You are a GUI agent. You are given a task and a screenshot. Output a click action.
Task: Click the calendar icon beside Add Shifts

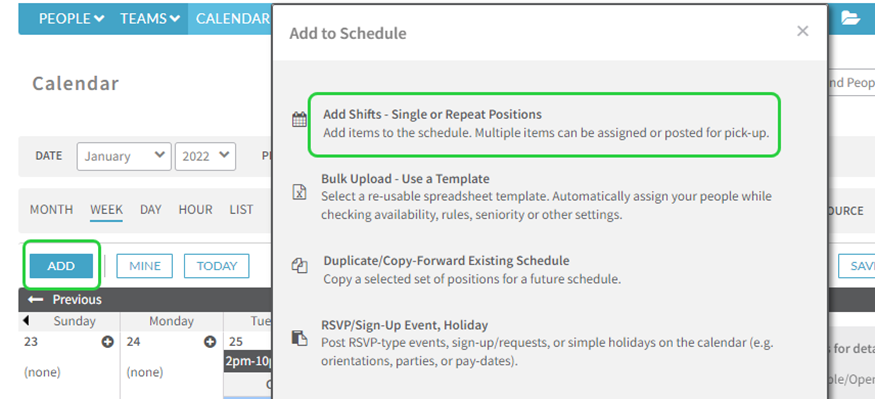pyautogui.click(x=300, y=119)
